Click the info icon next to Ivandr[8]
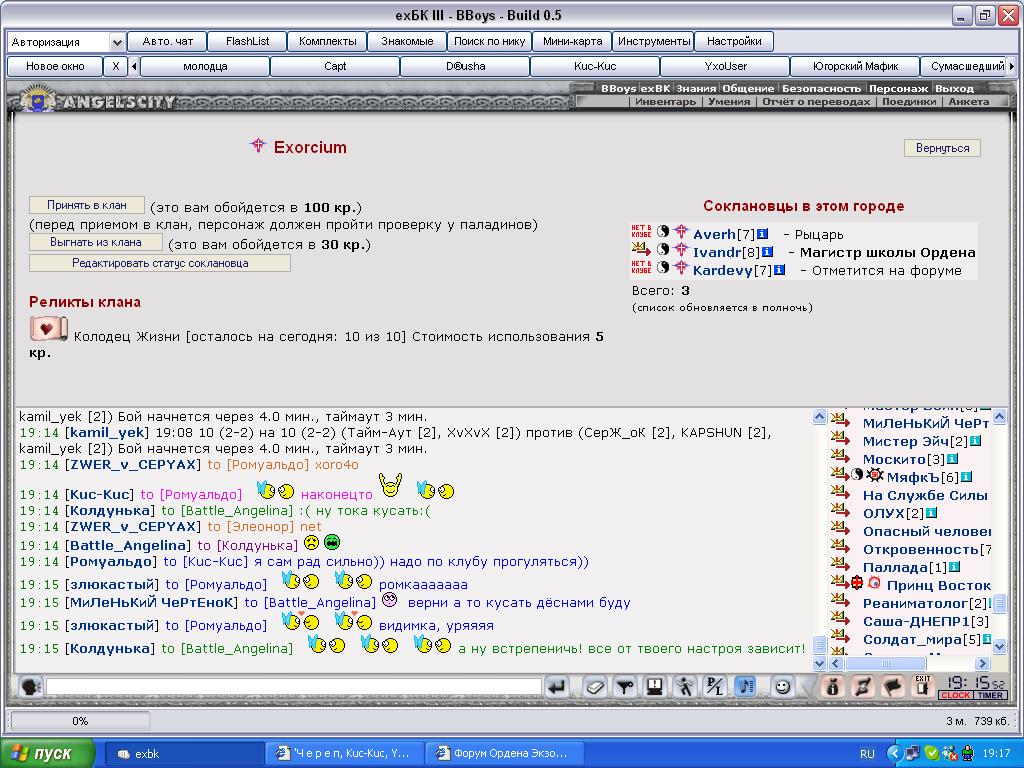1024x768 pixels. 767,251
